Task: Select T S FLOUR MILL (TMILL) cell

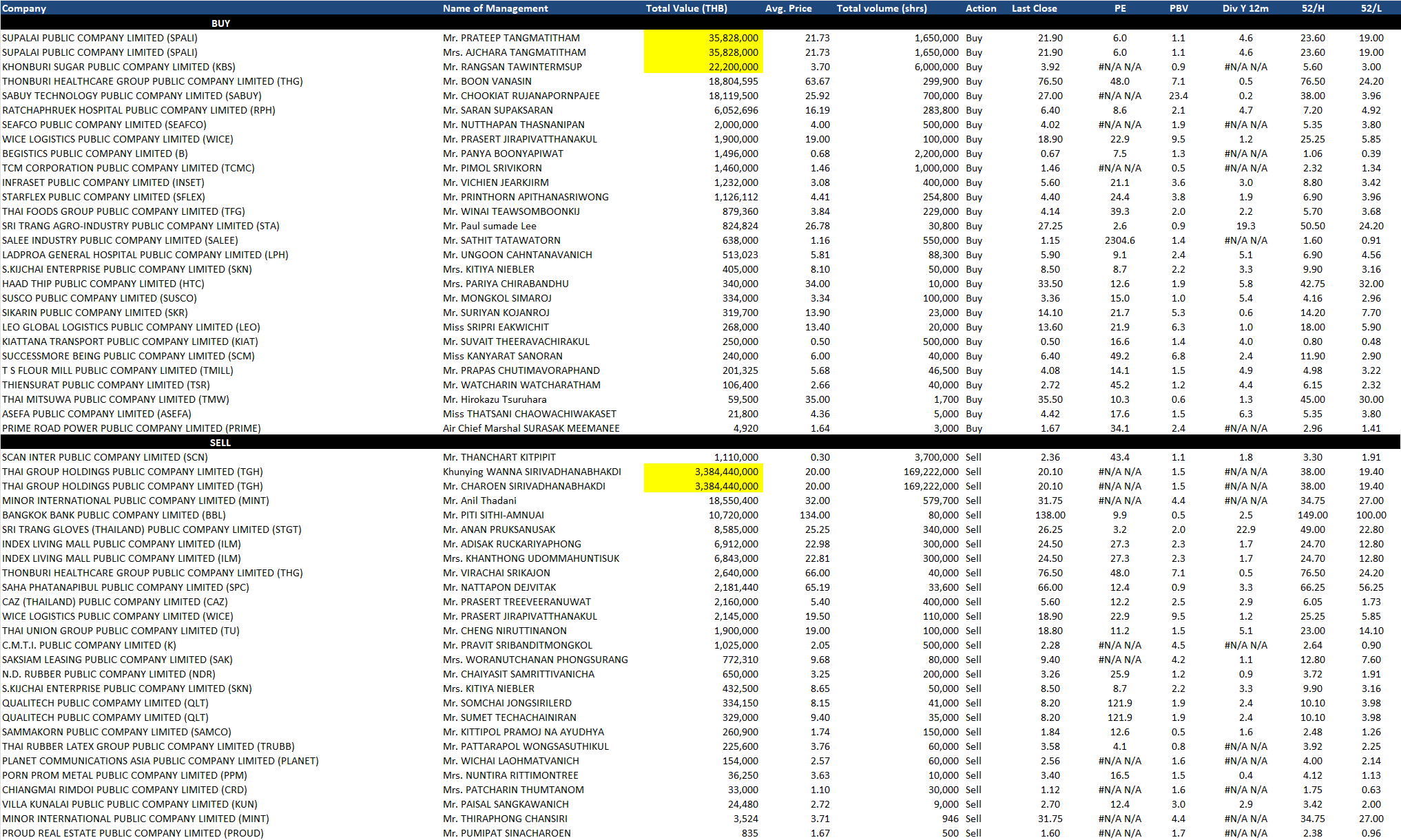Action: 117,370
